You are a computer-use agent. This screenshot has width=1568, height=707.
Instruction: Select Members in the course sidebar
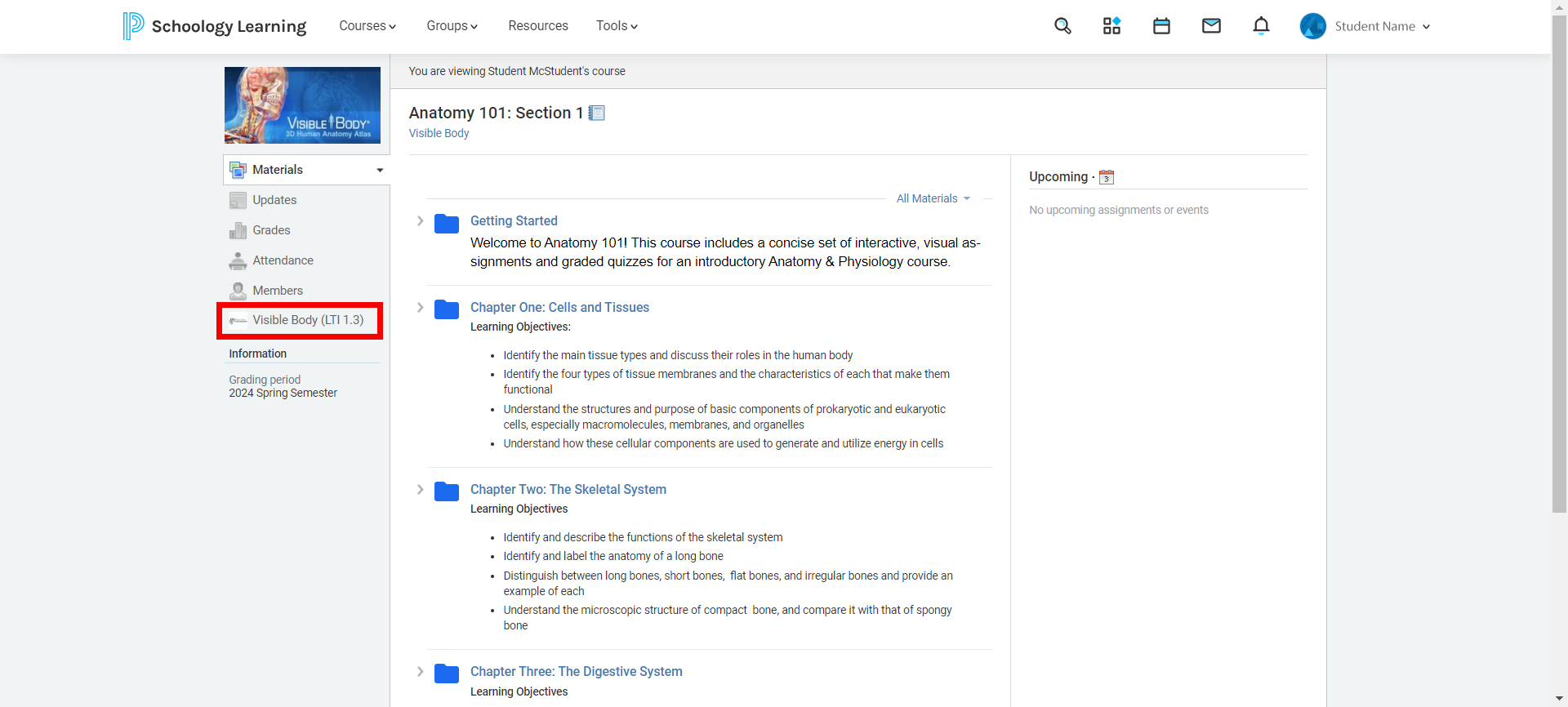click(278, 291)
